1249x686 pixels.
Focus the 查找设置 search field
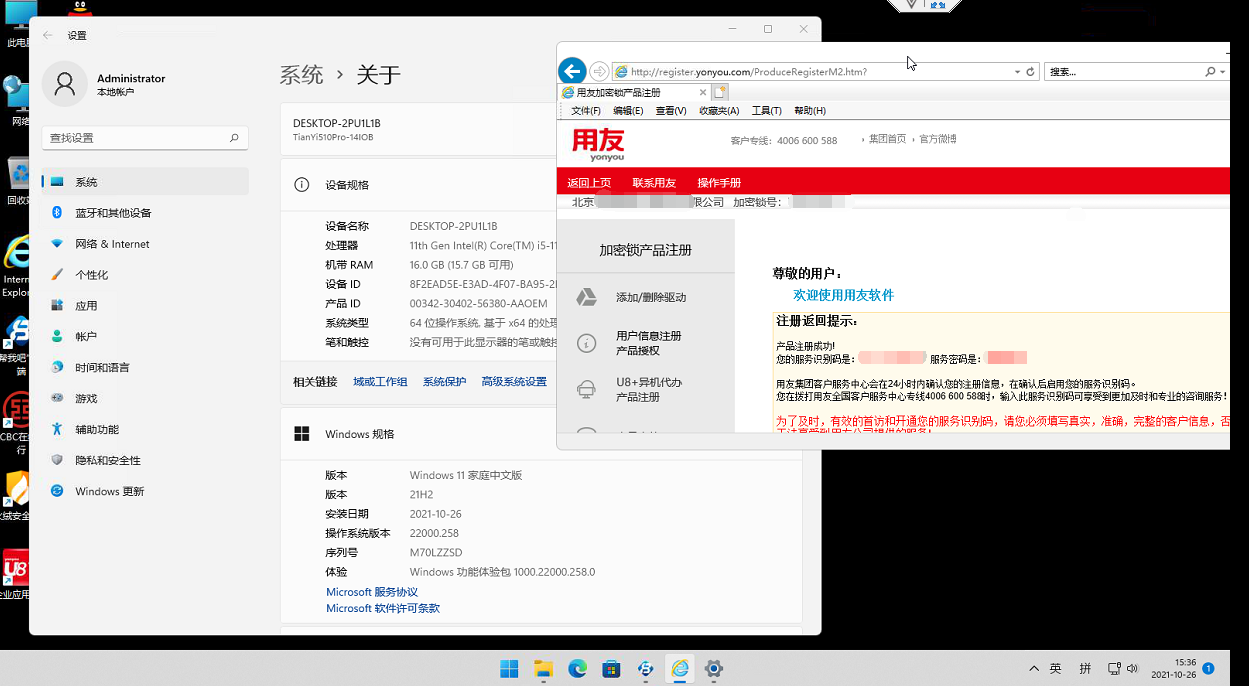point(145,138)
